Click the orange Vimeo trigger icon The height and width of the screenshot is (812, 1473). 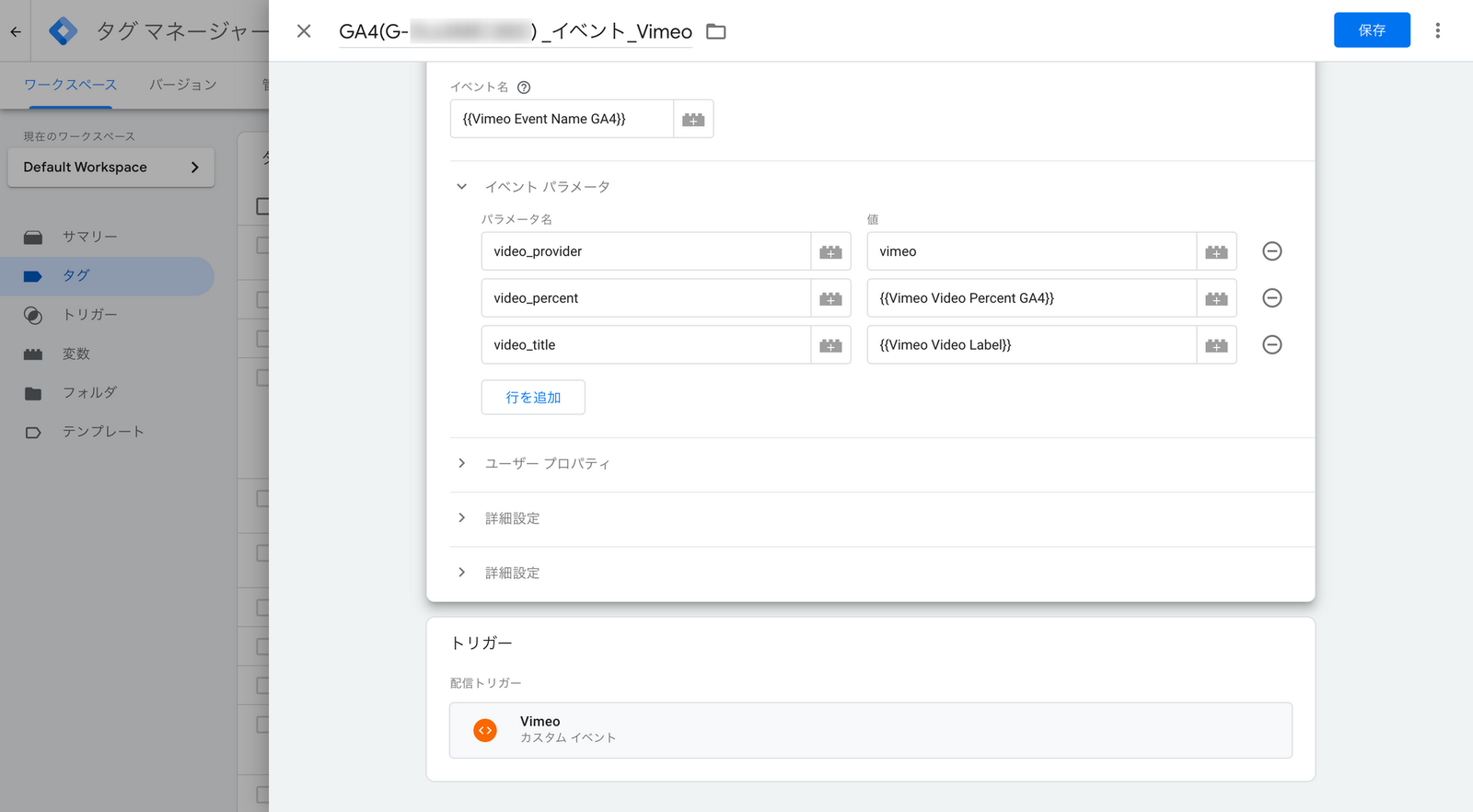[485, 730]
